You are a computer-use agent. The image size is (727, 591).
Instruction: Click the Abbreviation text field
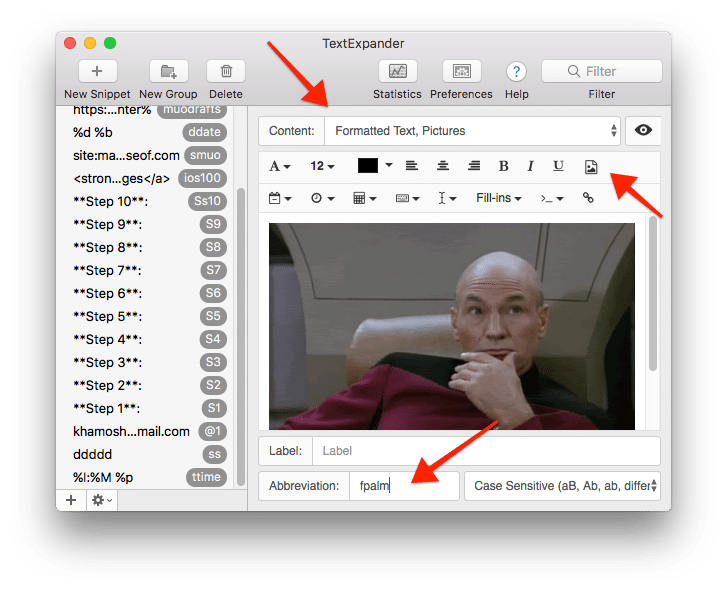403,486
